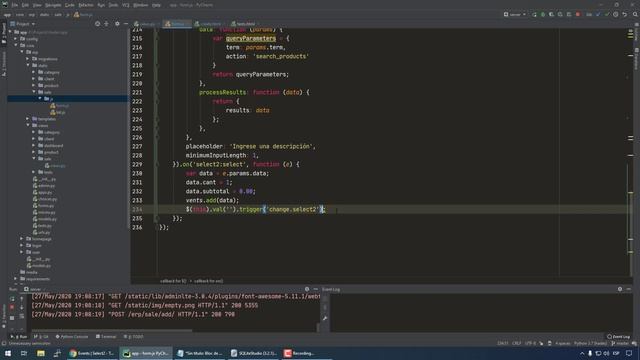640x360 pixels.
Task: Open the Run menu
Action: (101, 5)
